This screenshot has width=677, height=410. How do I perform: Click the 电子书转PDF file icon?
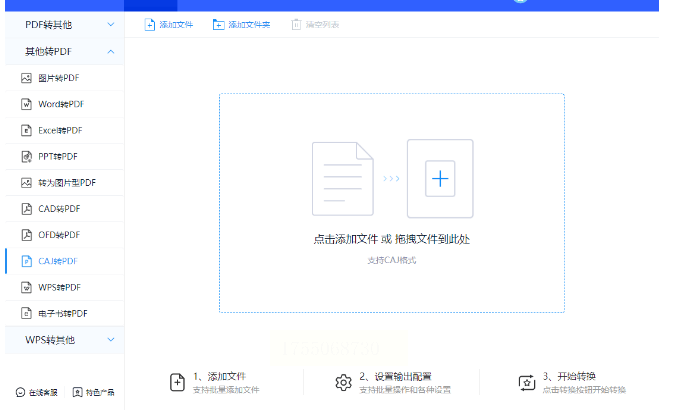click(26, 313)
